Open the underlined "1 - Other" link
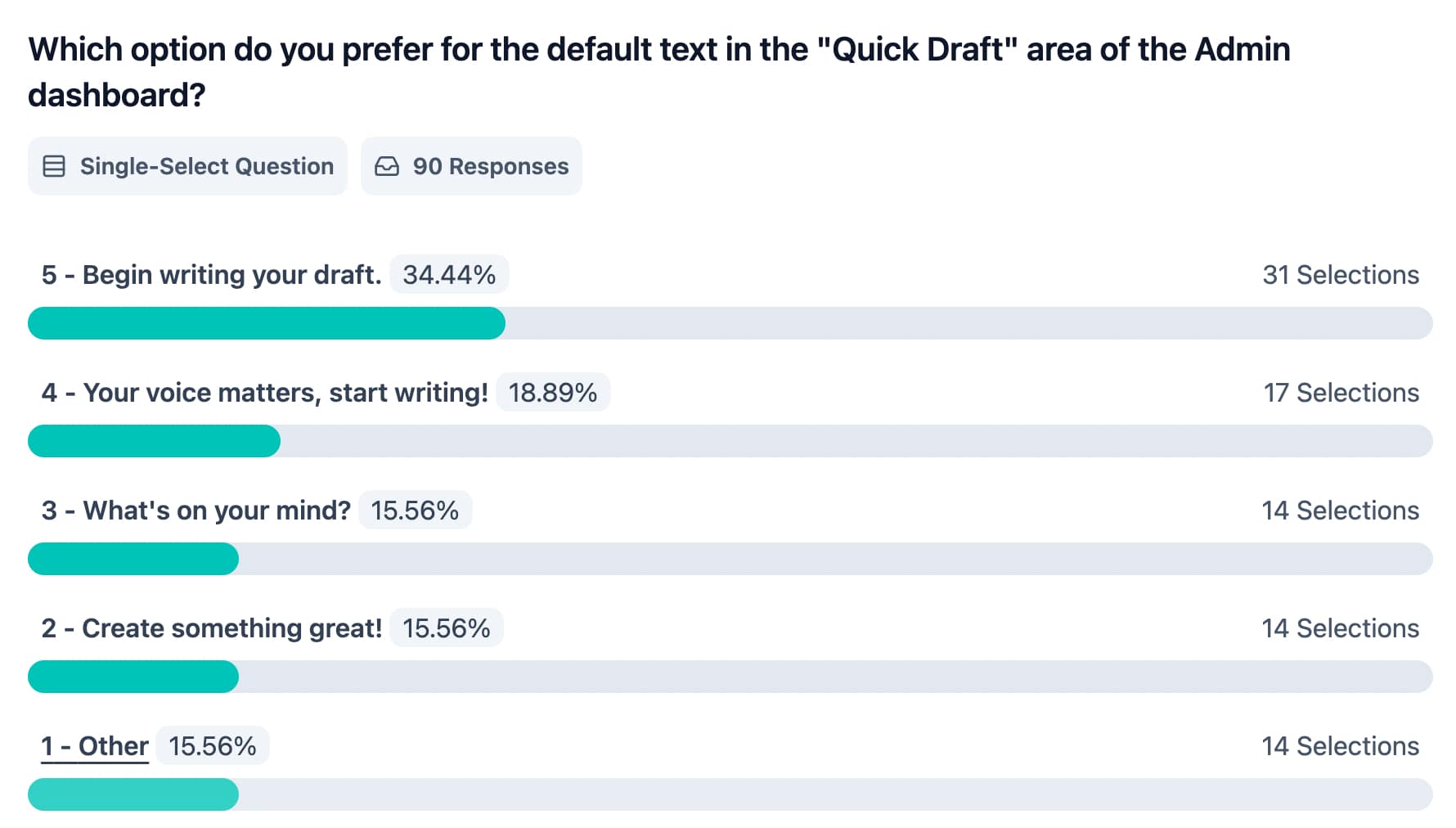This screenshot has height=828, width=1456. [95, 746]
